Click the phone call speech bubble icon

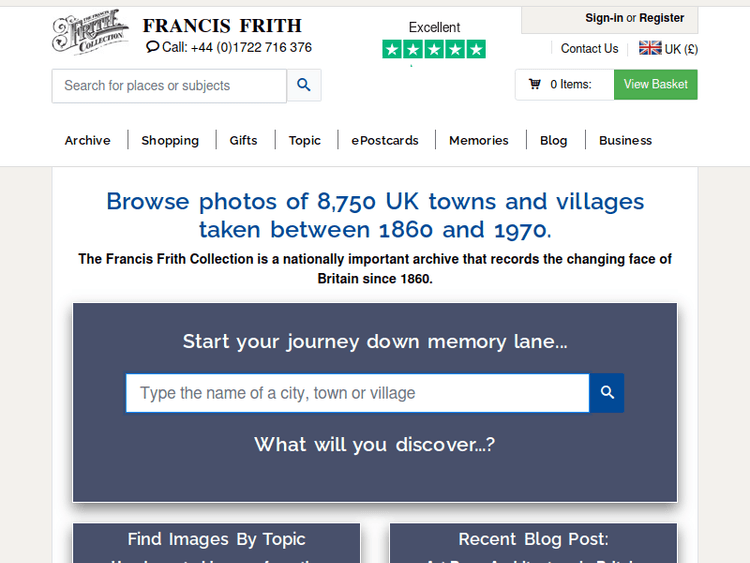pos(152,47)
